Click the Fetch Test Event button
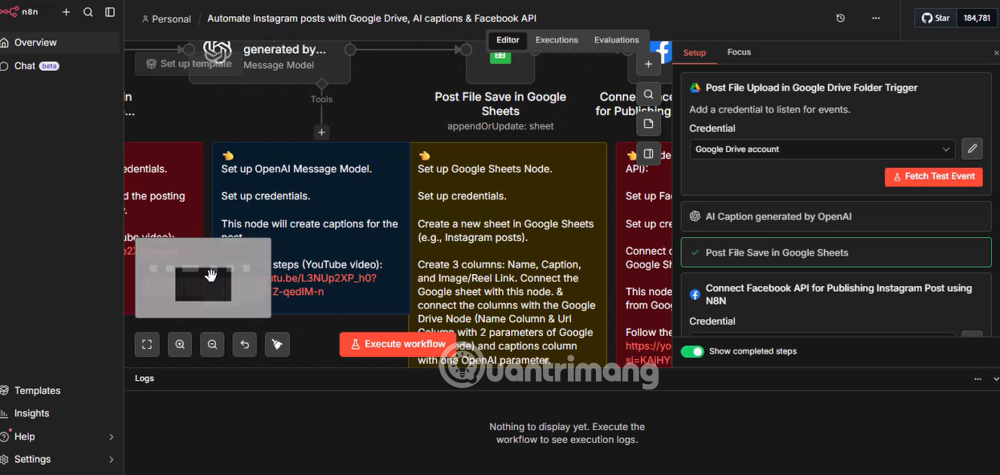Screen dimensions: 1000x475 [x=933, y=176]
